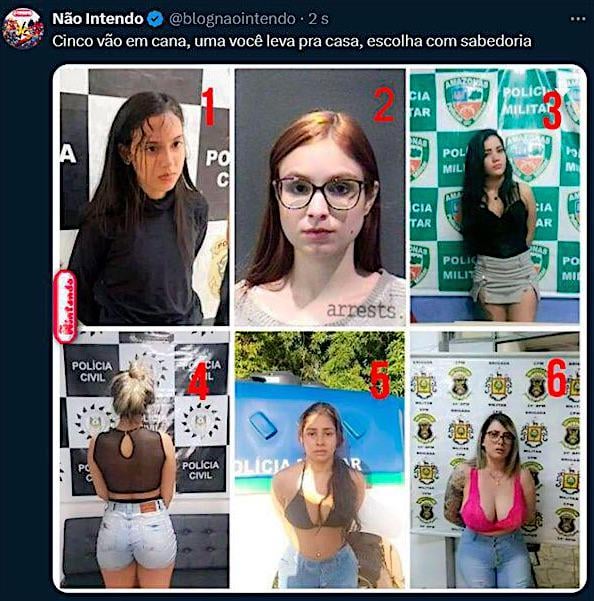This screenshot has width=594, height=601.
Task: Open the Não Intendo profile avatar
Action: (22, 29)
